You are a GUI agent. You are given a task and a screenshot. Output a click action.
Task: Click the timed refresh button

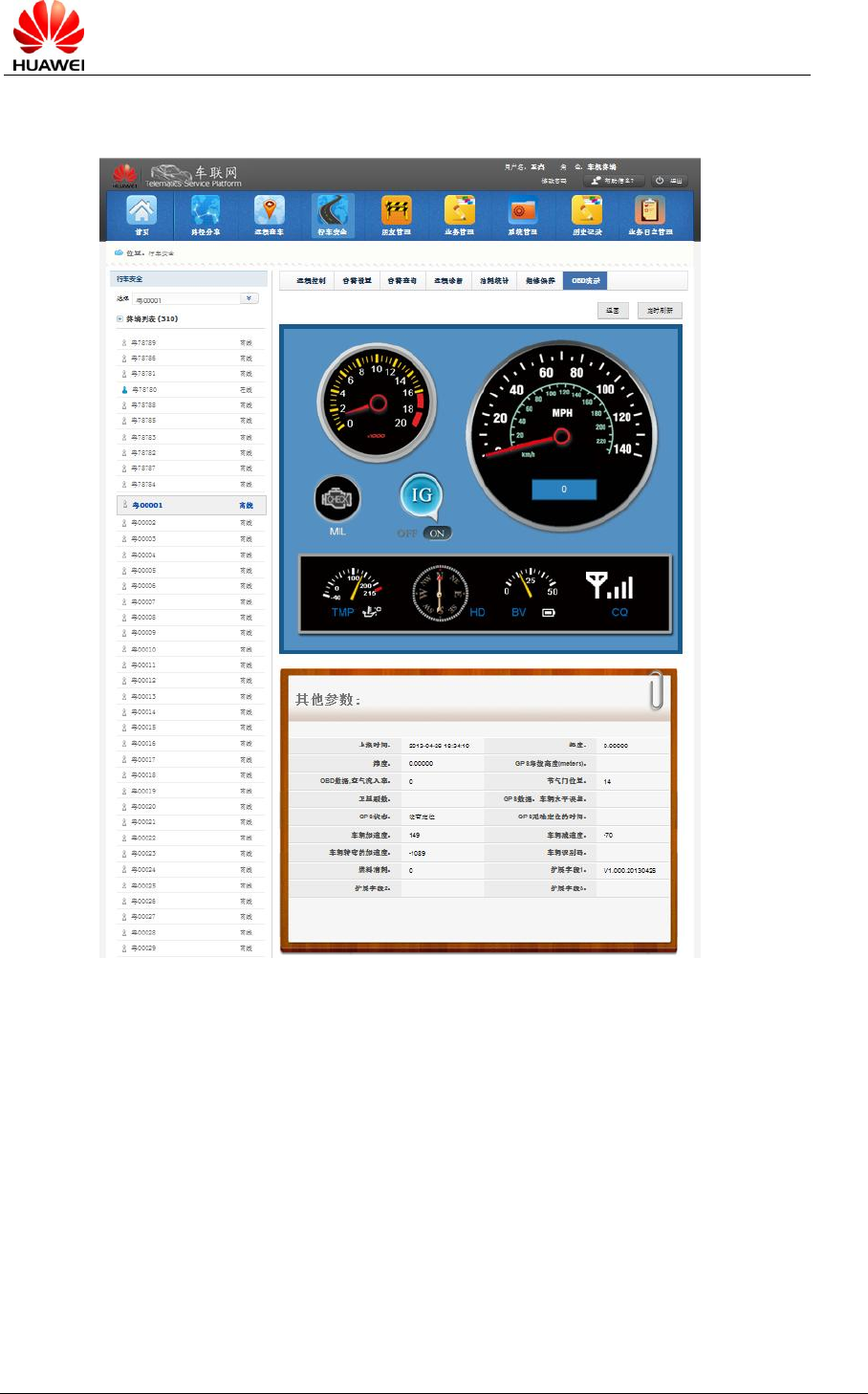click(x=660, y=311)
